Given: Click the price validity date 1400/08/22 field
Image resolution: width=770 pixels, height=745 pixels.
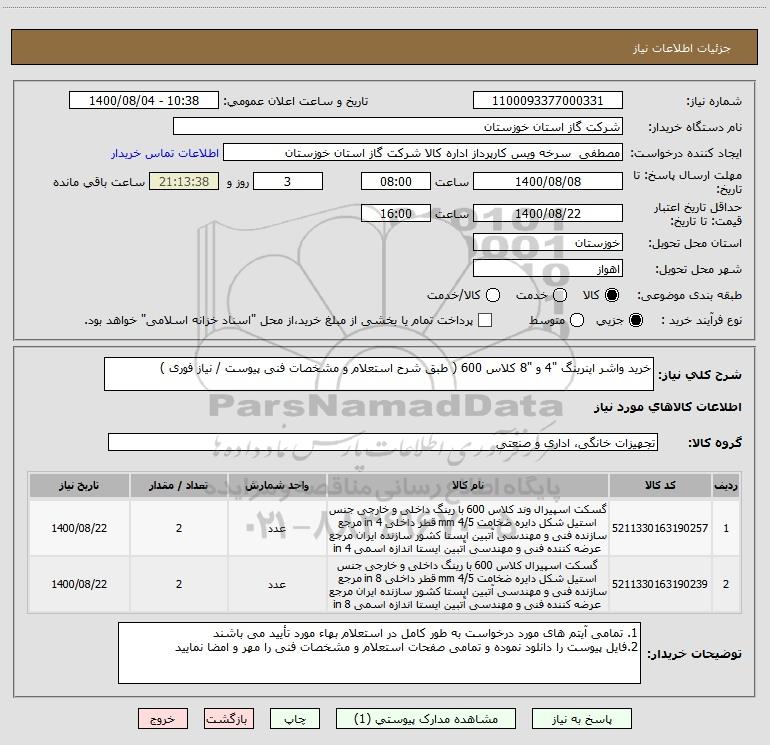Looking at the screenshot, I should (x=548, y=213).
